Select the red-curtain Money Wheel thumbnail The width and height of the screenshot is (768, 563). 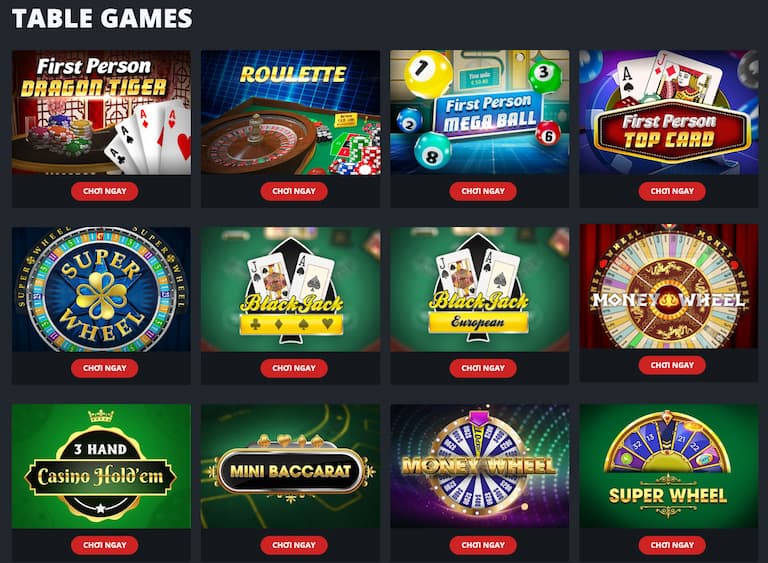pyautogui.click(x=669, y=286)
